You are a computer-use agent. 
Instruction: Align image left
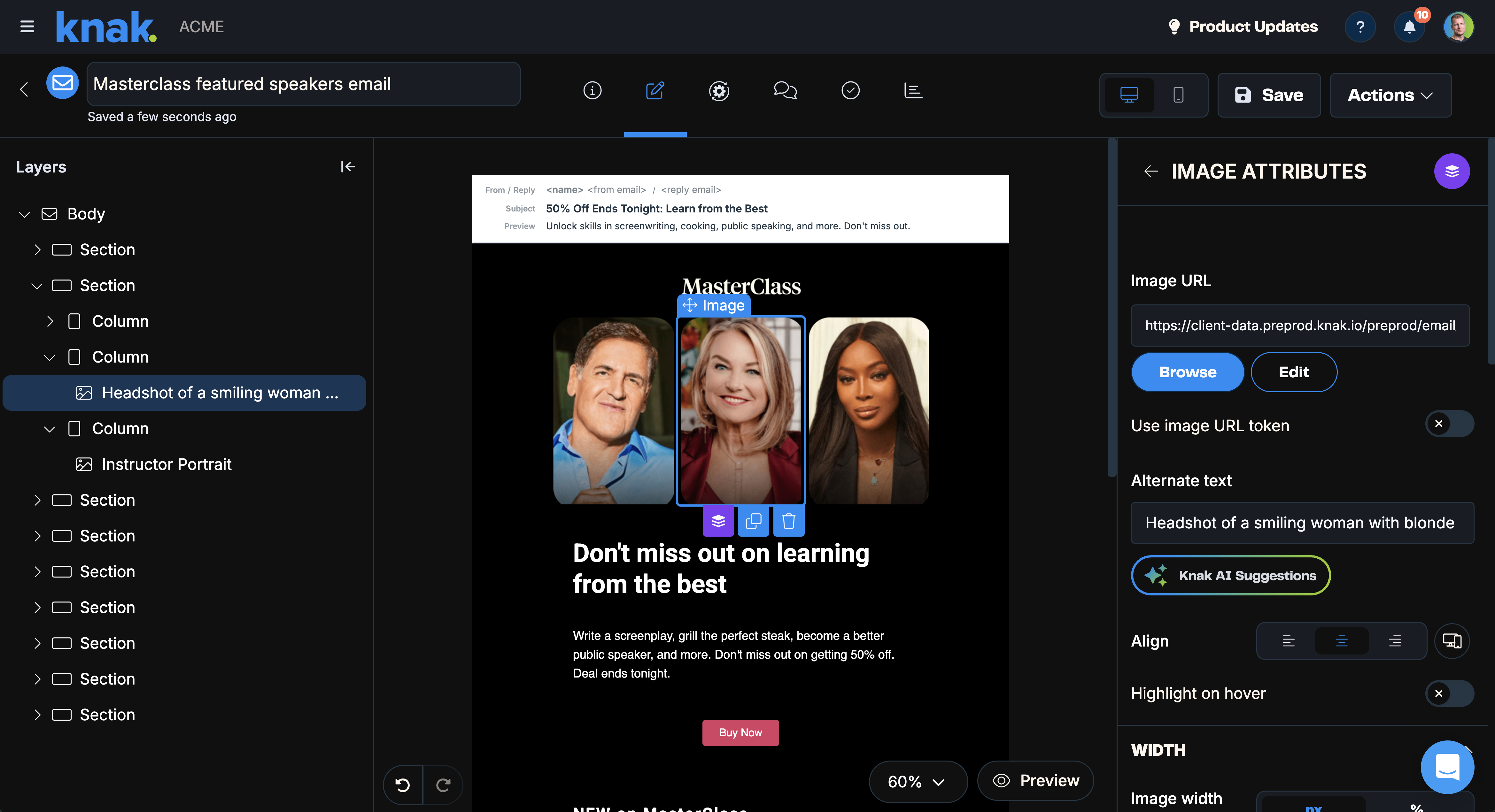[1289, 641]
